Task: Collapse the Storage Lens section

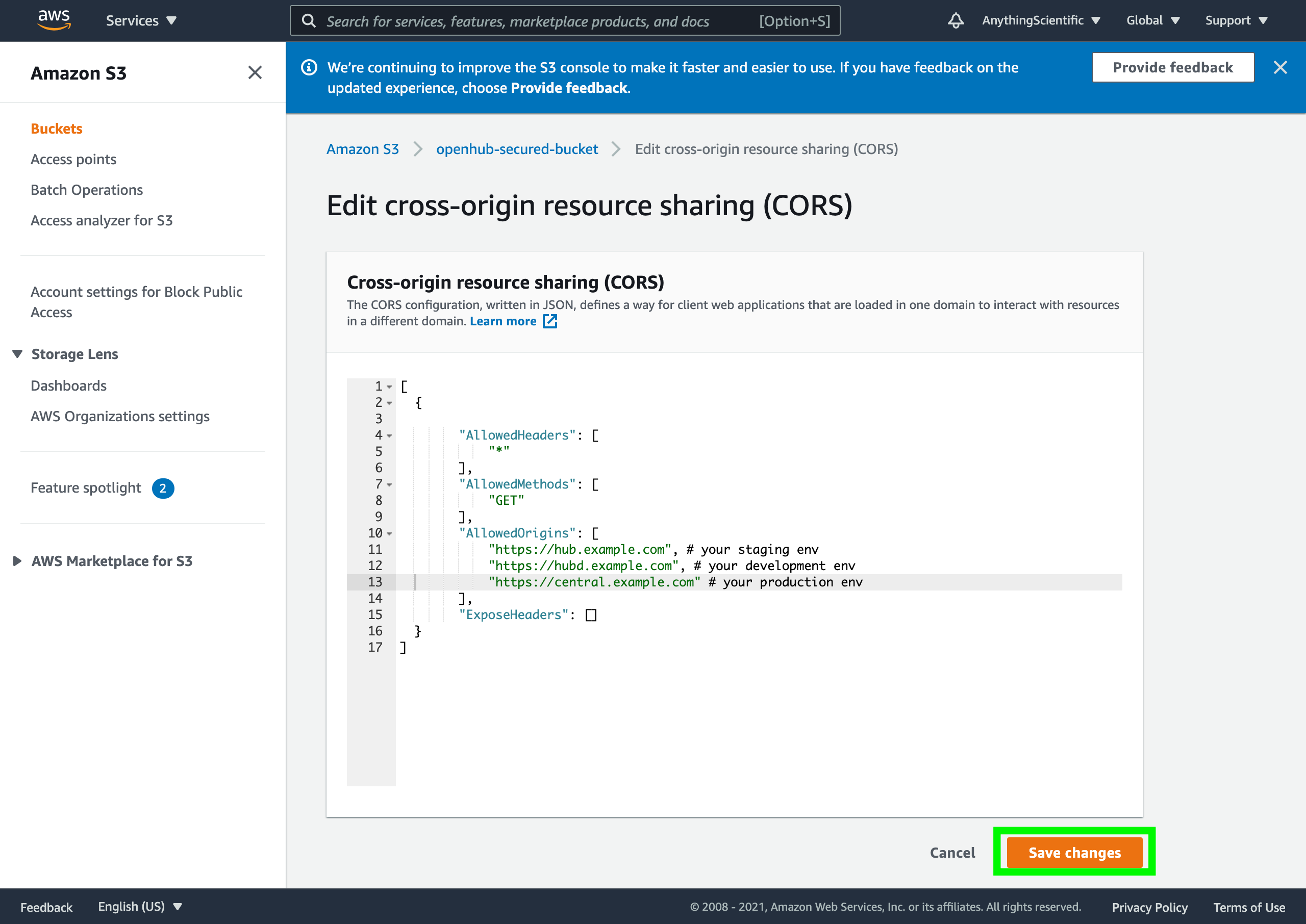Action: (x=18, y=354)
